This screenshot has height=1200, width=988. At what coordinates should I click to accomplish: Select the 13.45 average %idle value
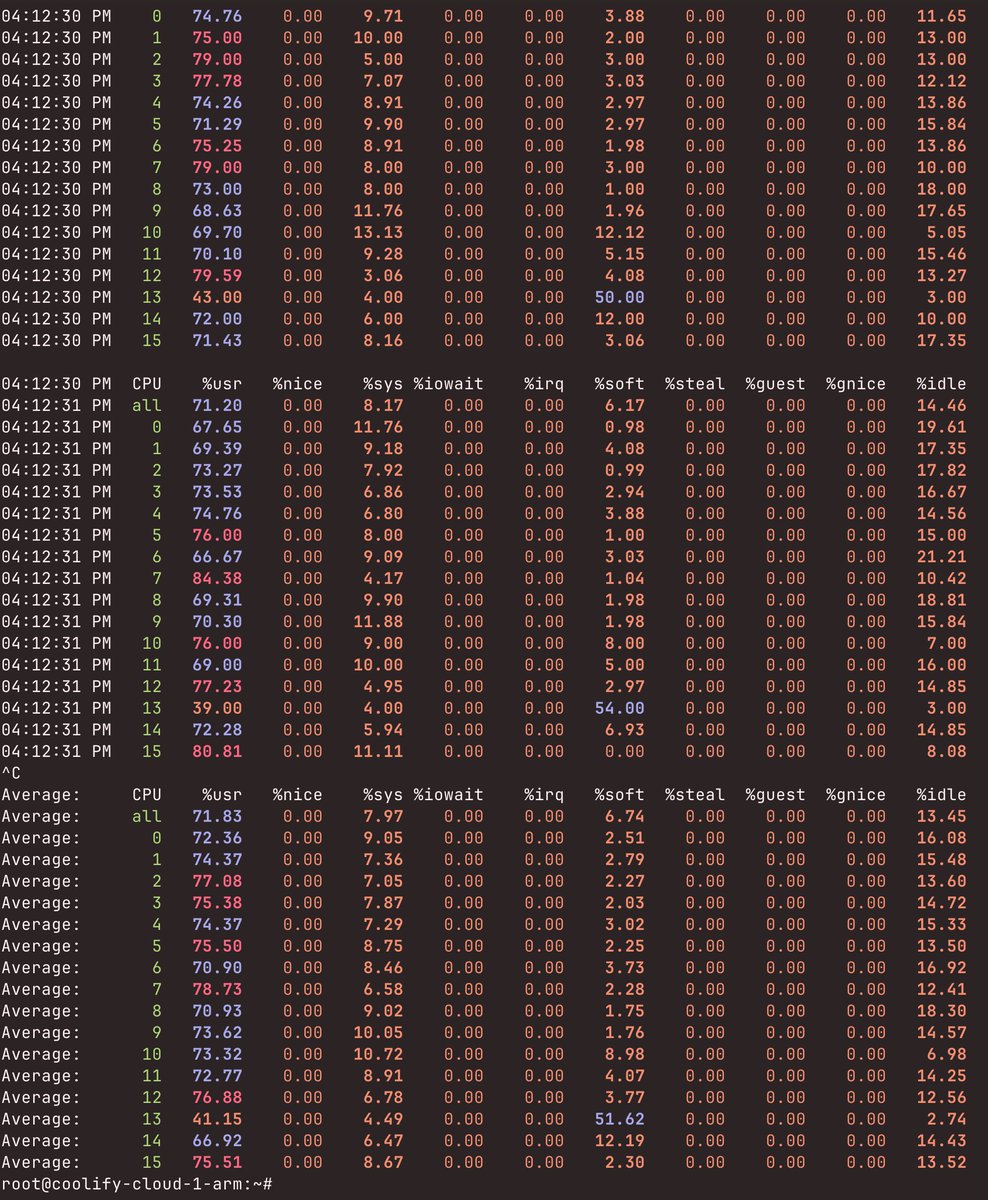point(942,817)
